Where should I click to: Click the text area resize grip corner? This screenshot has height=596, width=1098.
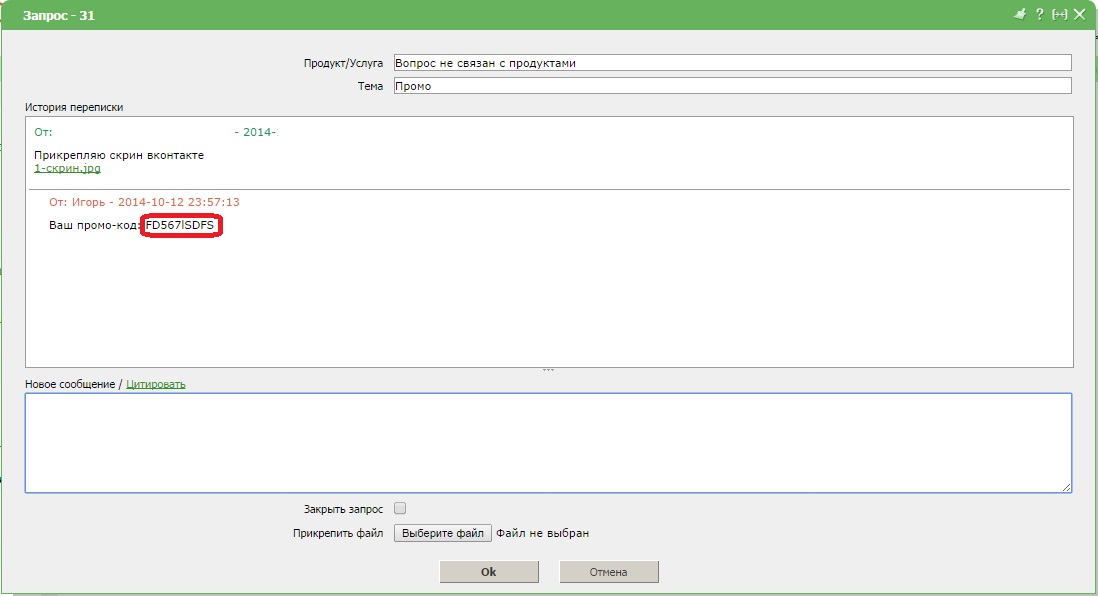[1066, 487]
